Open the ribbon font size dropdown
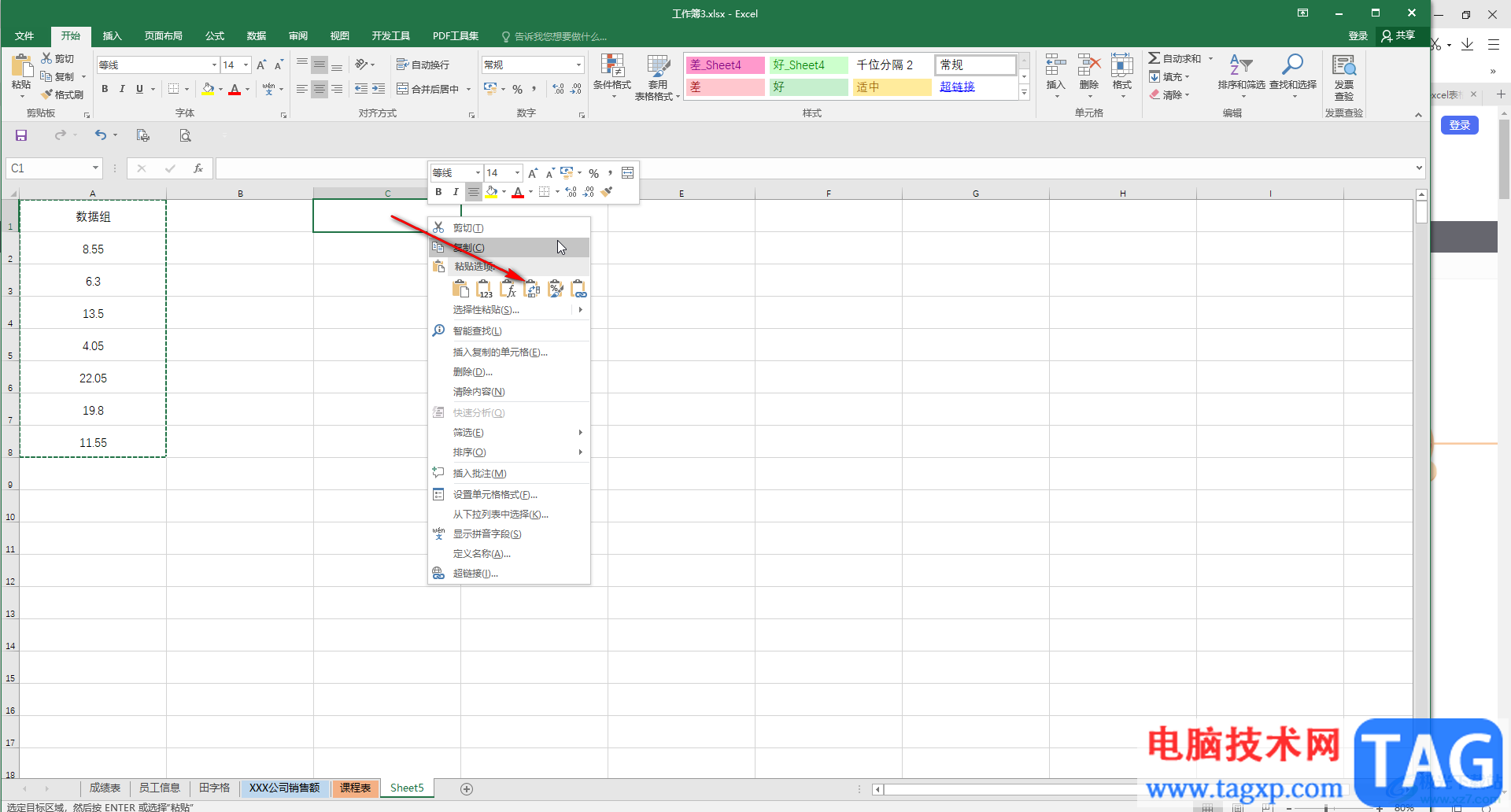Viewport: 1511px width, 812px height. coord(246,65)
